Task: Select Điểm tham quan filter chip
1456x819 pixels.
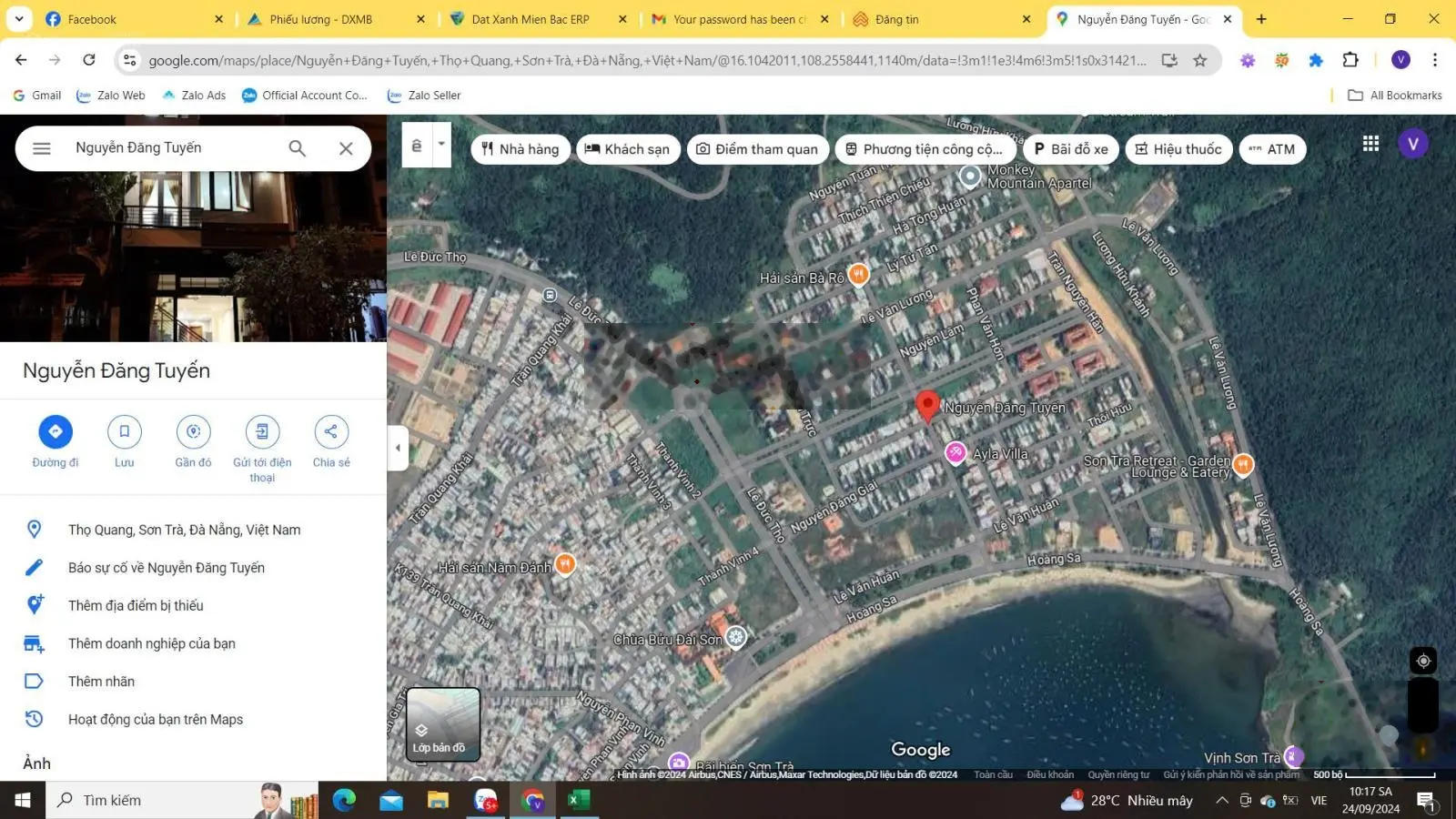Action: pos(757,149)
